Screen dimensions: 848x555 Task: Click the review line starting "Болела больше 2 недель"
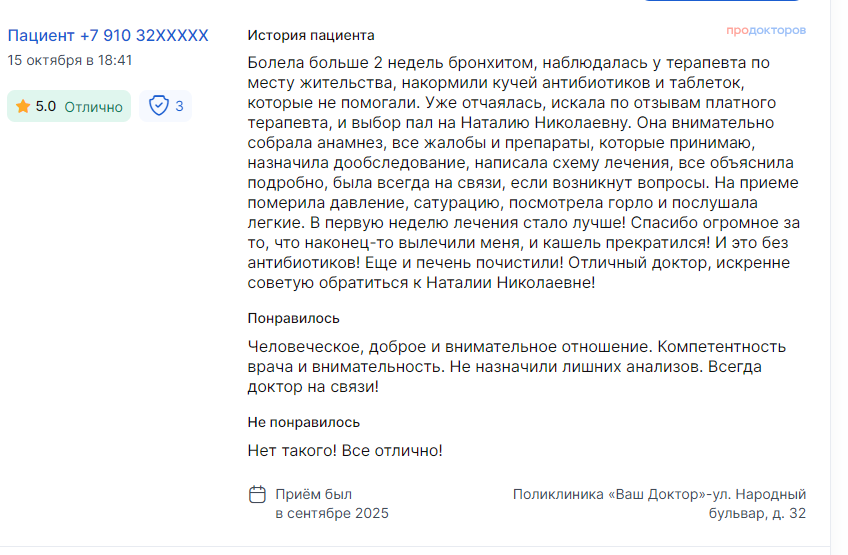[508, 63]
